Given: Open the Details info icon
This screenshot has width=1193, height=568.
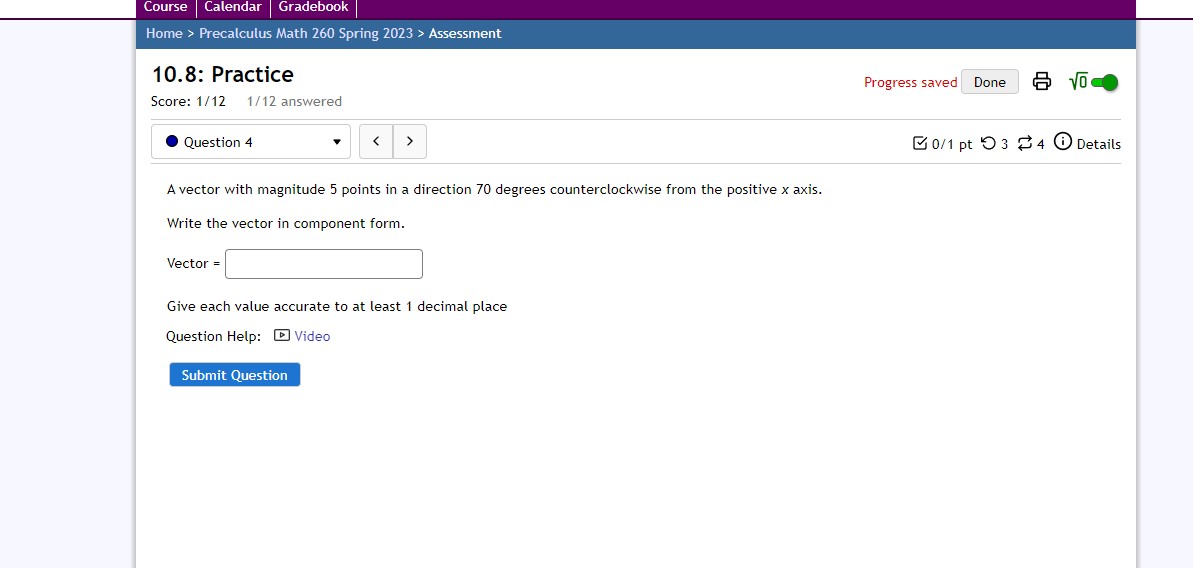Looking at the screenshot, I should pos(1063,141).
